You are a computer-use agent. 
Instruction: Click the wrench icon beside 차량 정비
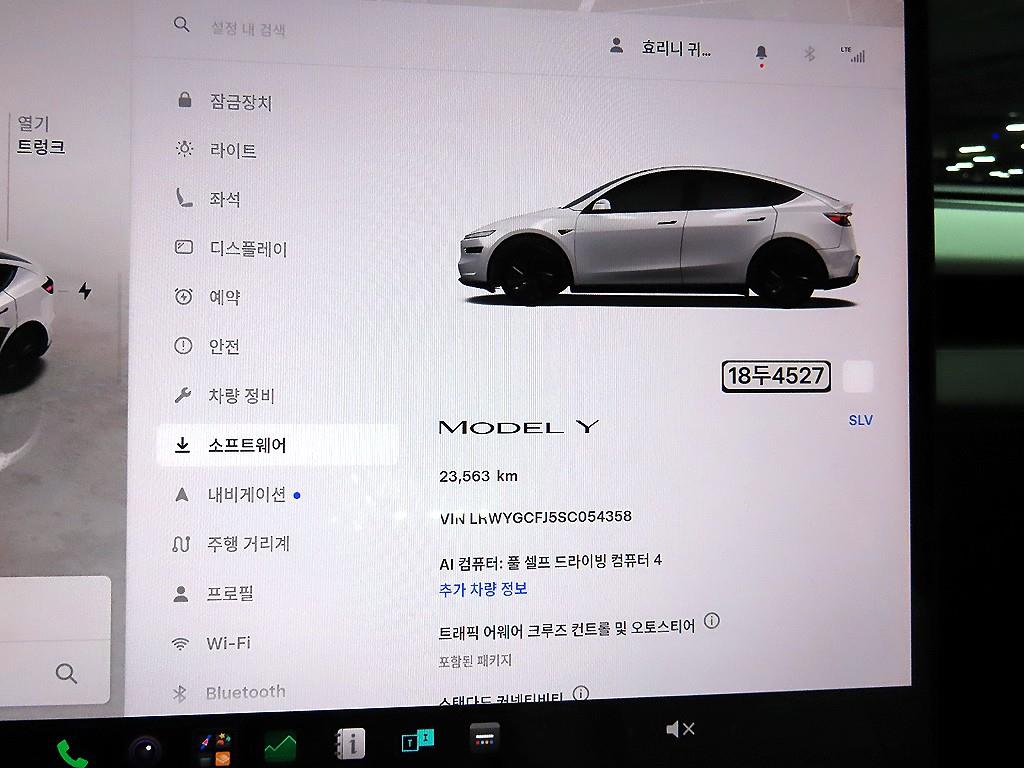183,394
